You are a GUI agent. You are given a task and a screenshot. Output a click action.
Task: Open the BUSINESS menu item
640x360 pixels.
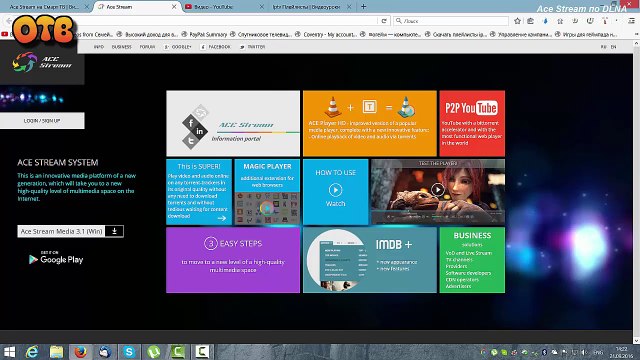122,47
